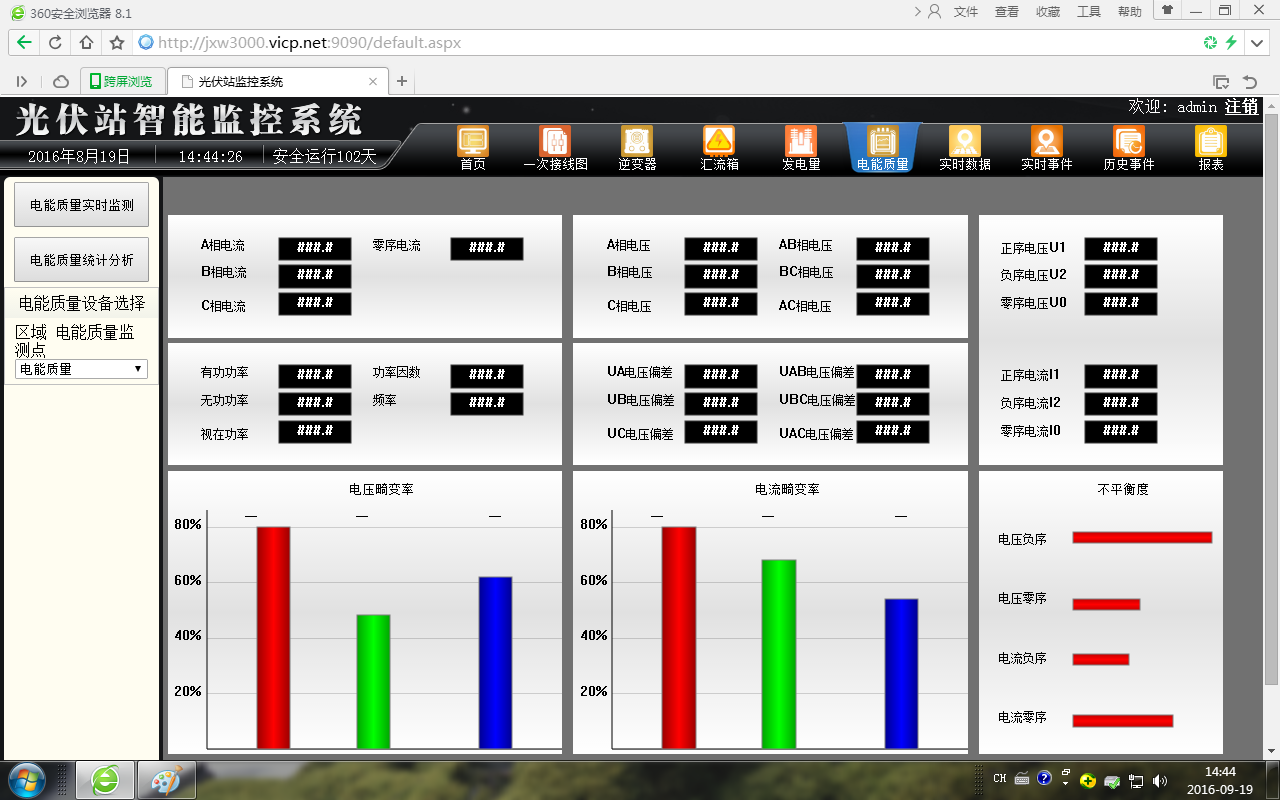Click the volume speaker tray icon
This screenshot has width=1280, height=800.
pos(1160,780)
